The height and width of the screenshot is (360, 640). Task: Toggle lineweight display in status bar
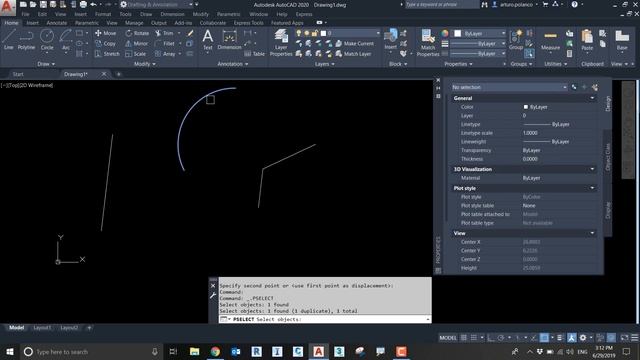click(x=560, y=338)
